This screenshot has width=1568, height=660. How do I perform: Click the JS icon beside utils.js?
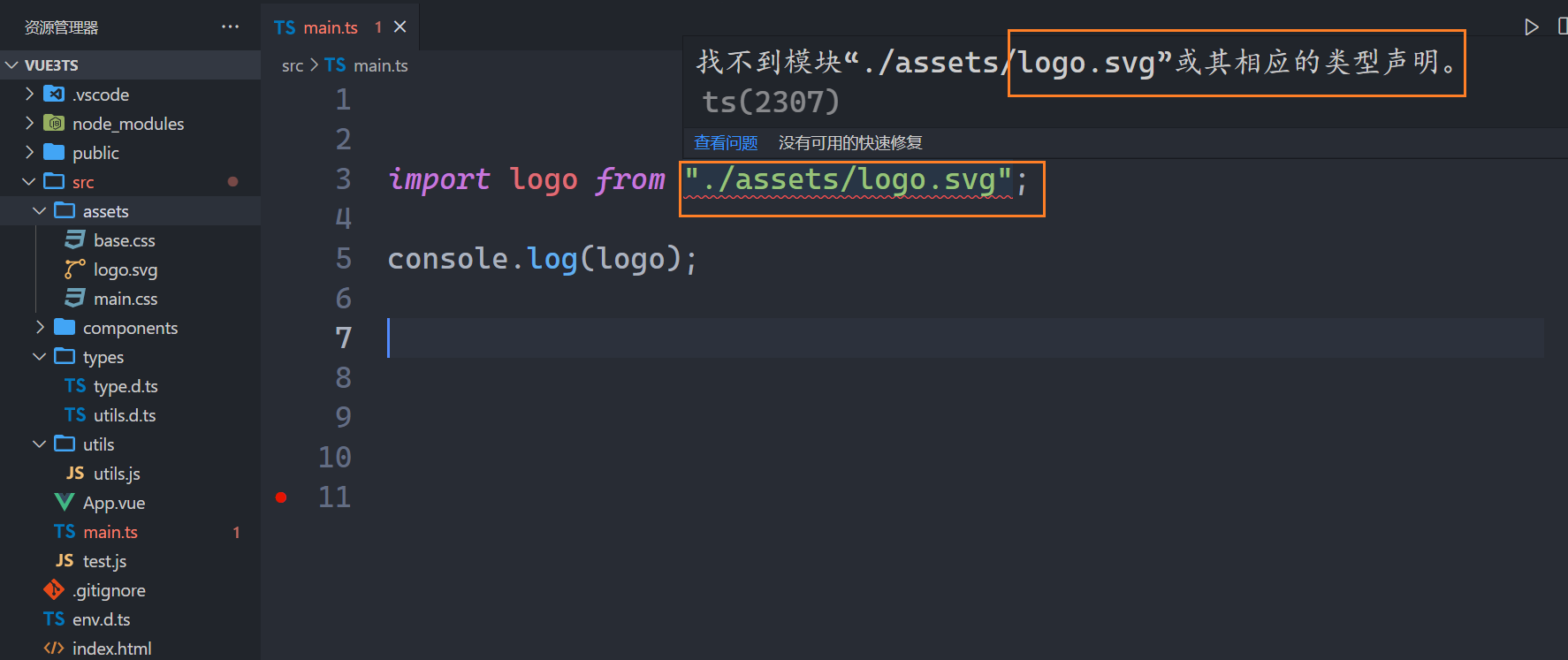(x=75, y=474)
